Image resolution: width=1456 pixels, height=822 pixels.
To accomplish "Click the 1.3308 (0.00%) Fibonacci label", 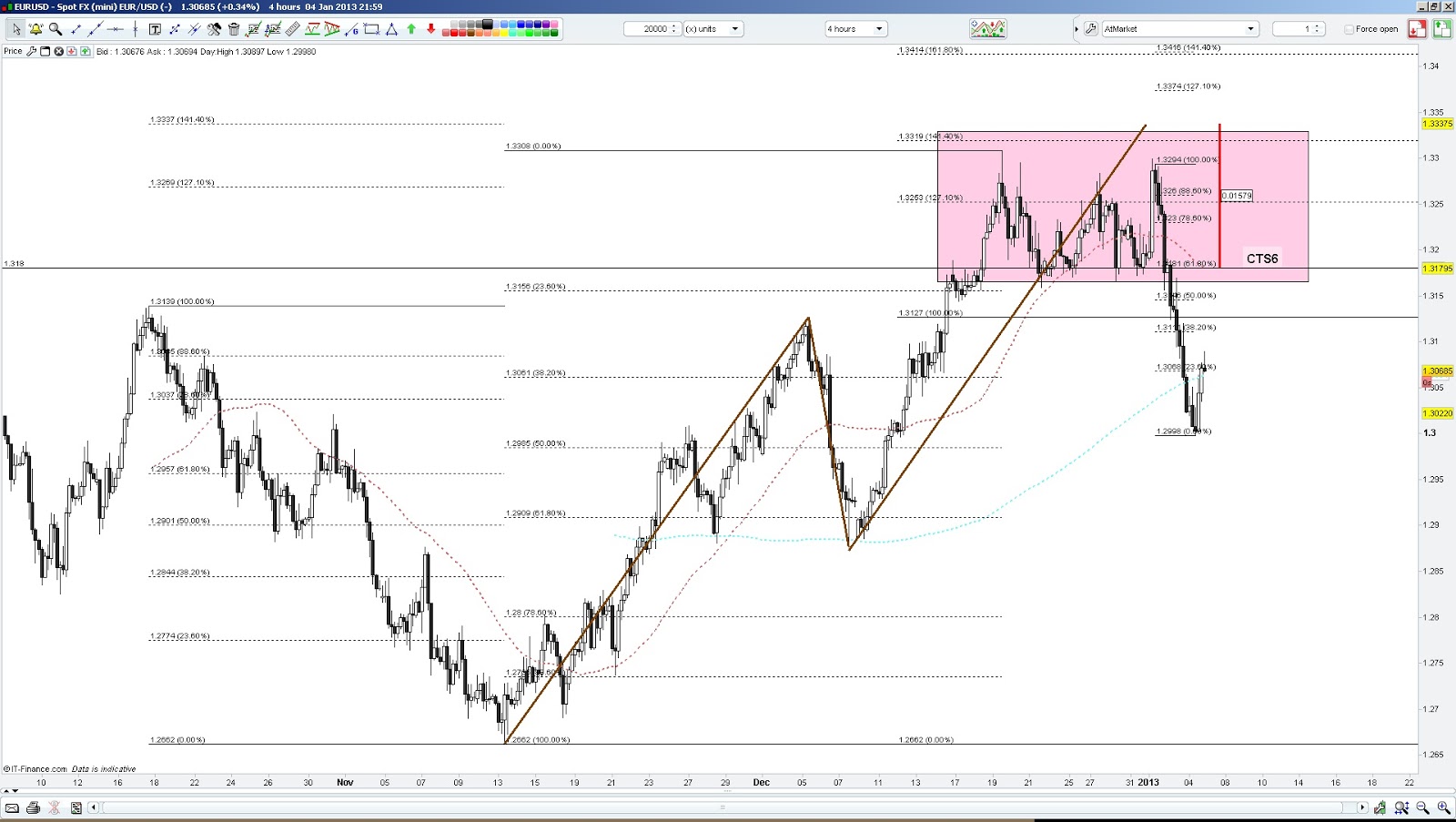I will 533,146.
